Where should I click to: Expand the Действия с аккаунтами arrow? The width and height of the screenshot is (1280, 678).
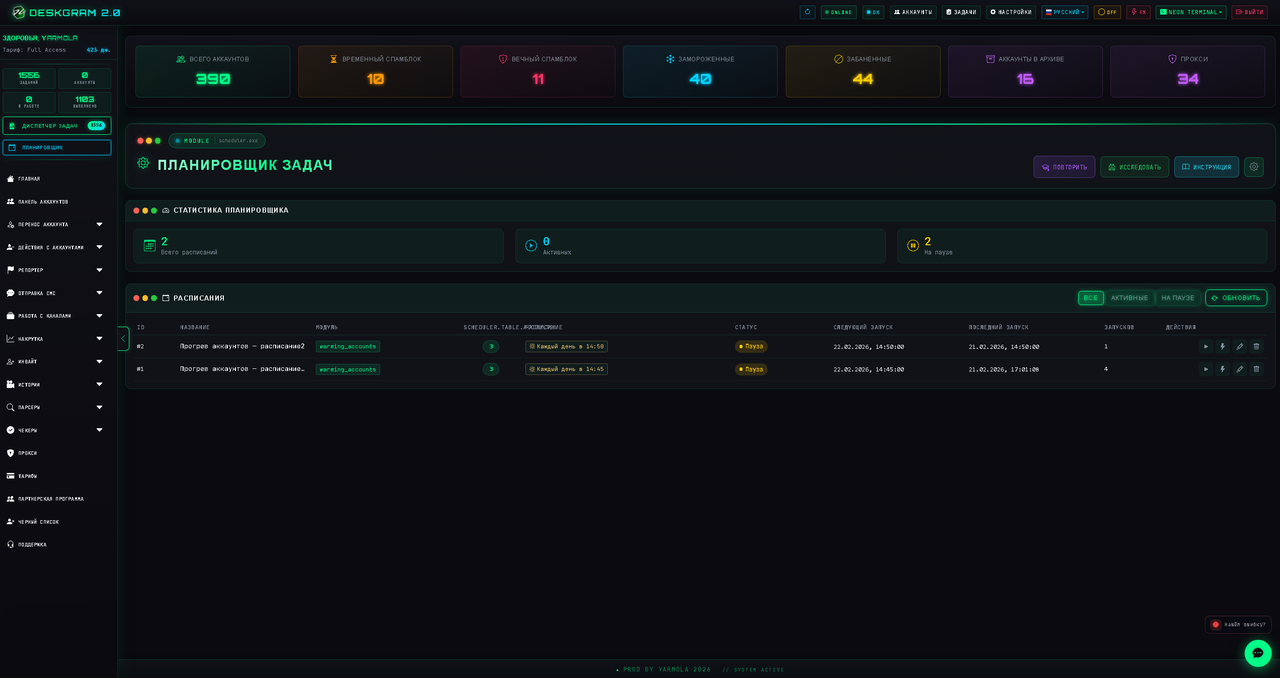click(x=99, y=247)
